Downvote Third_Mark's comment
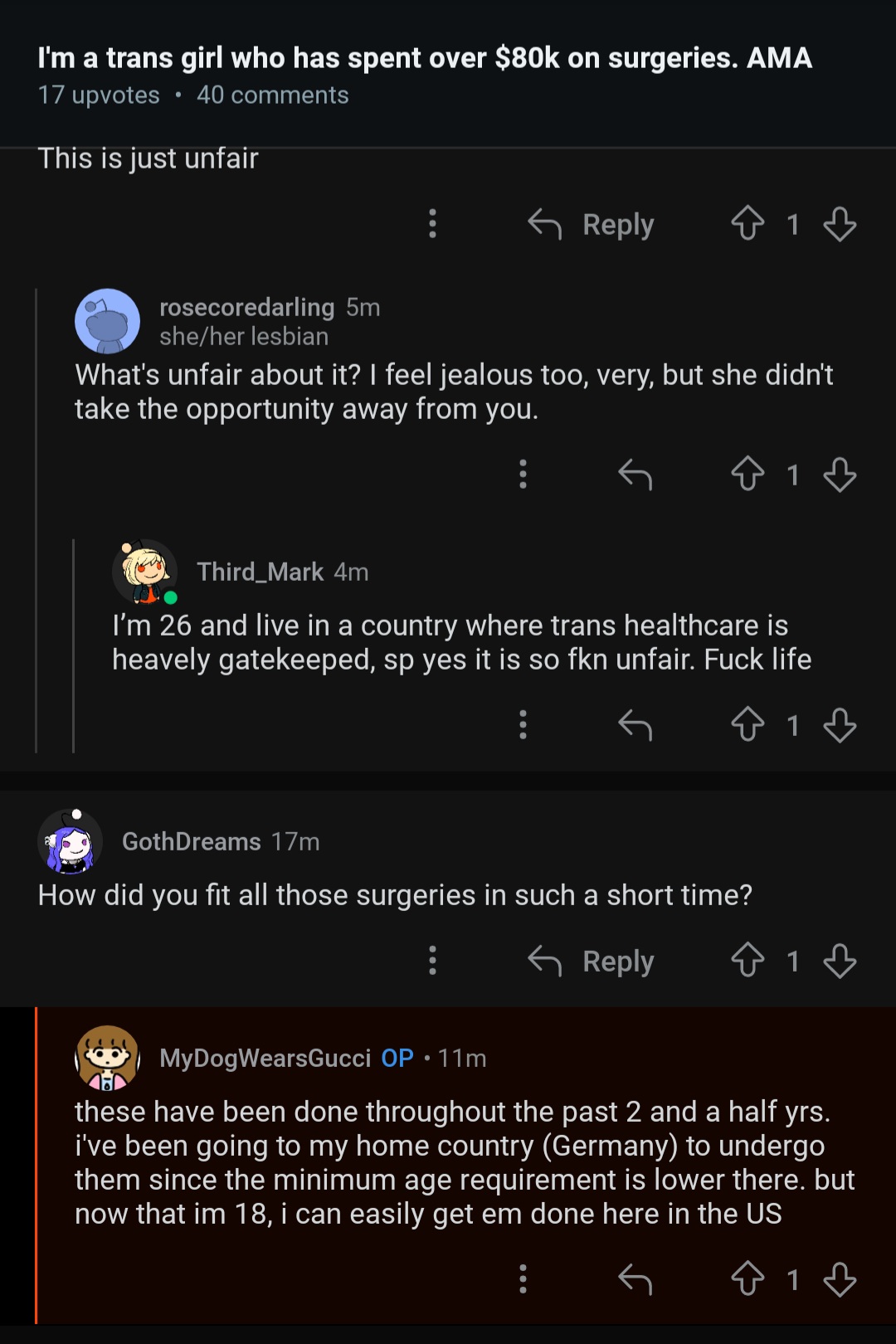Viewport: 896px width, 1344px height. (x=840, y=725)
